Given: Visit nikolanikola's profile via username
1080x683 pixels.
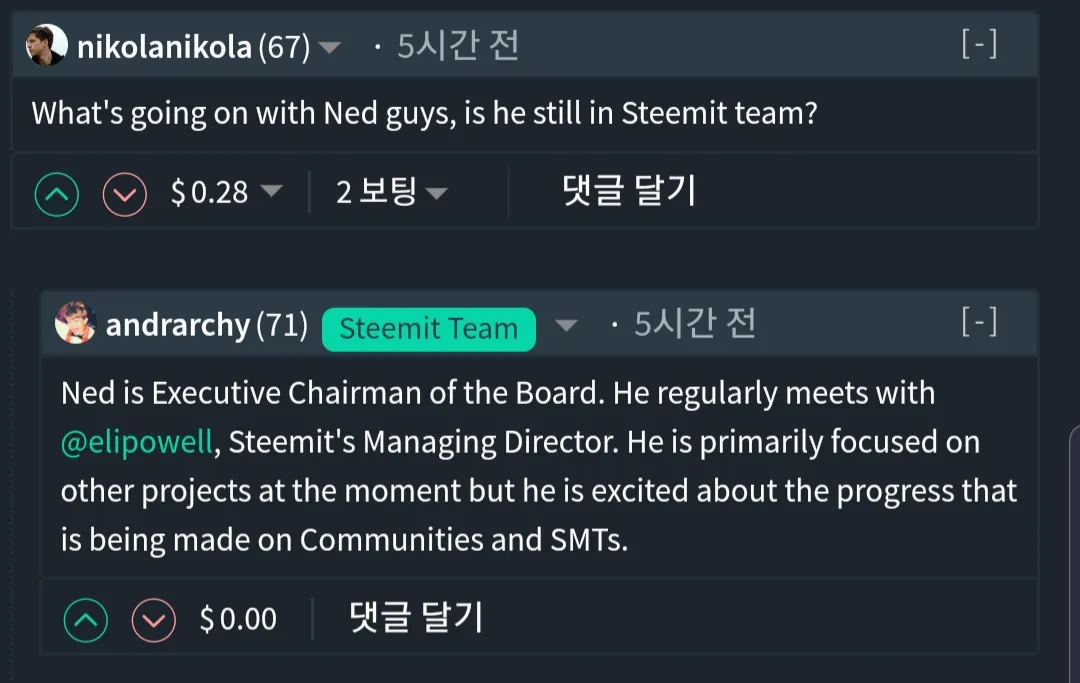Looking at the screenshot, I should tap(164, 47).
